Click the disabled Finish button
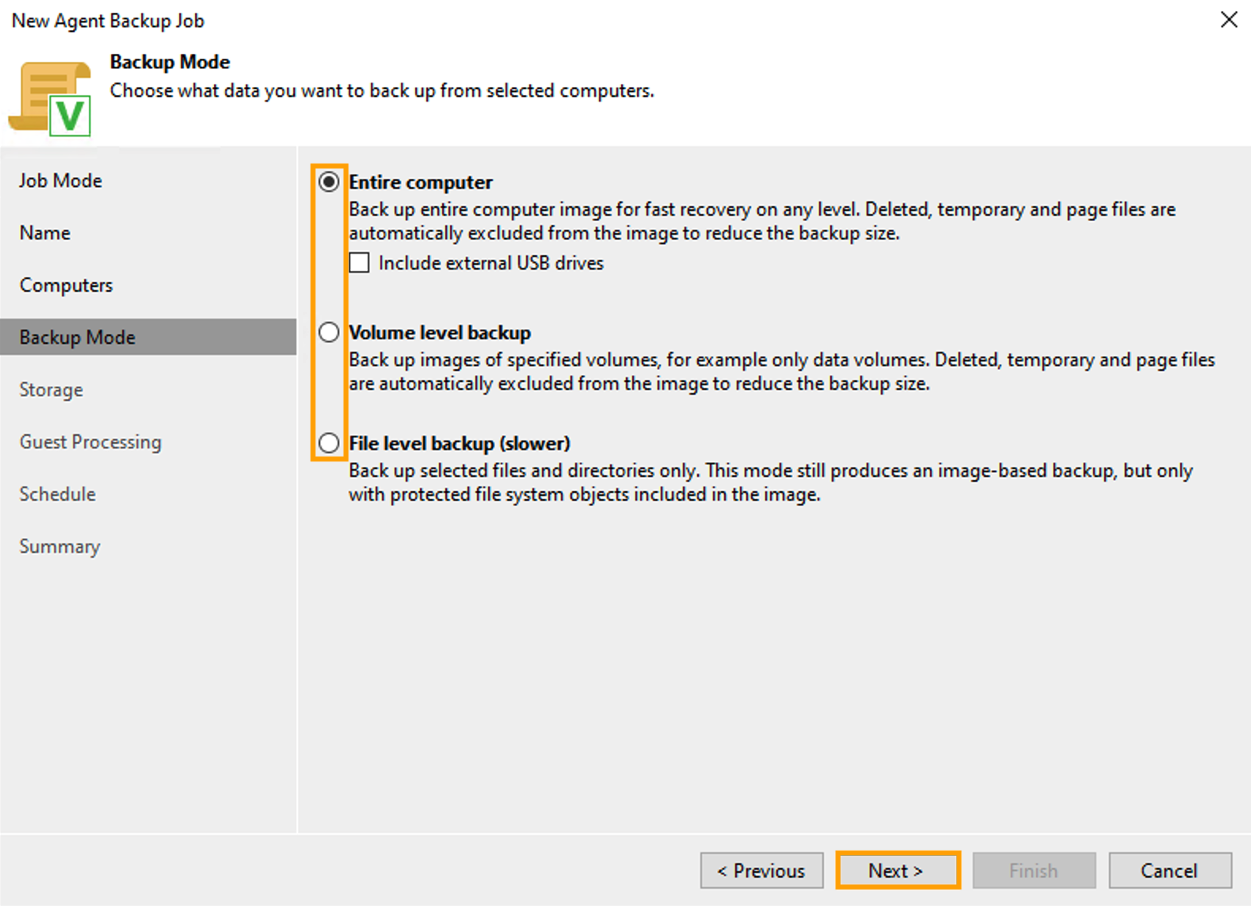The height and width of the screenshot is (906, 1251). tap(1033, 870)
